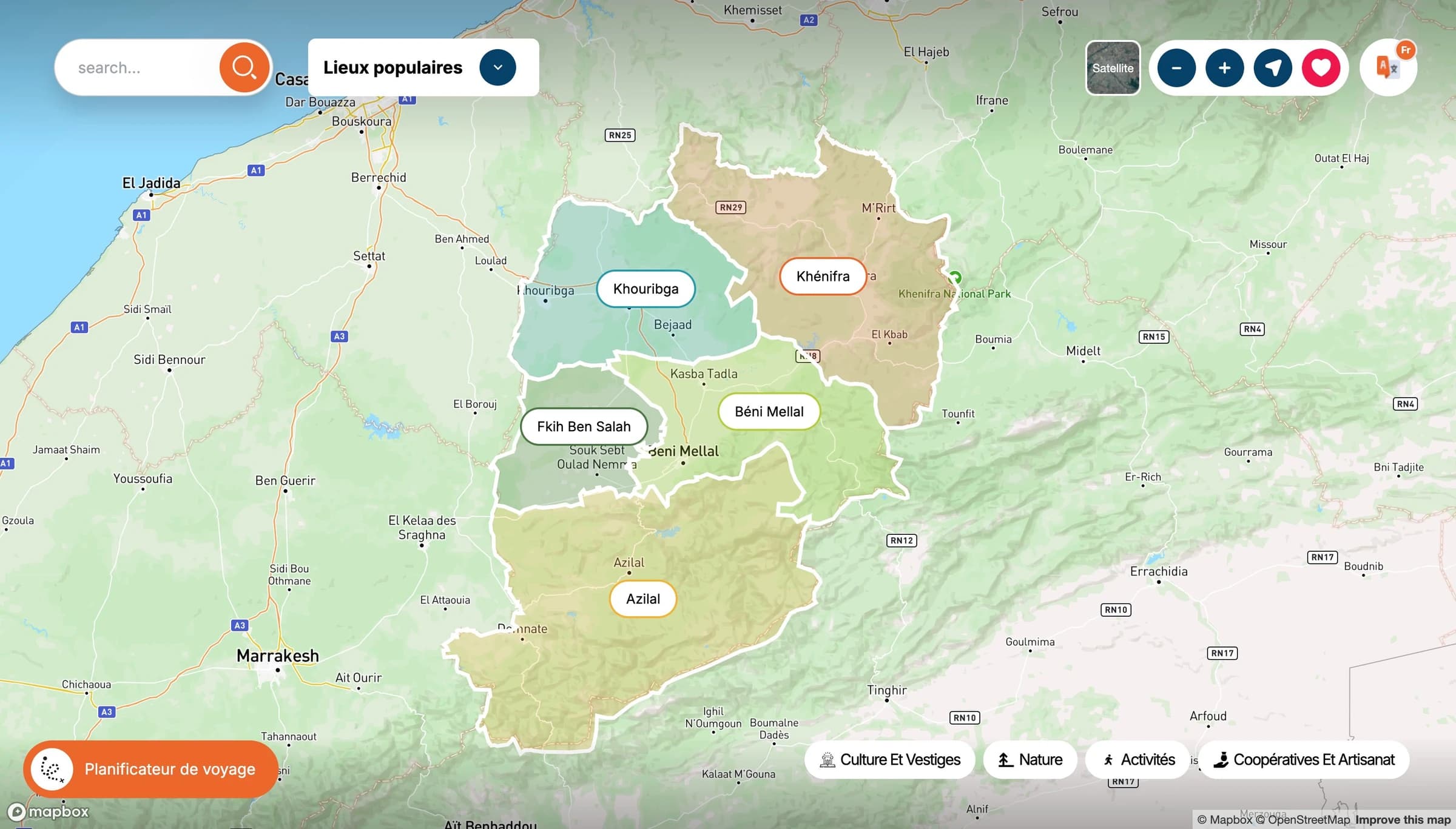Click the RN29 road shield

731,207
